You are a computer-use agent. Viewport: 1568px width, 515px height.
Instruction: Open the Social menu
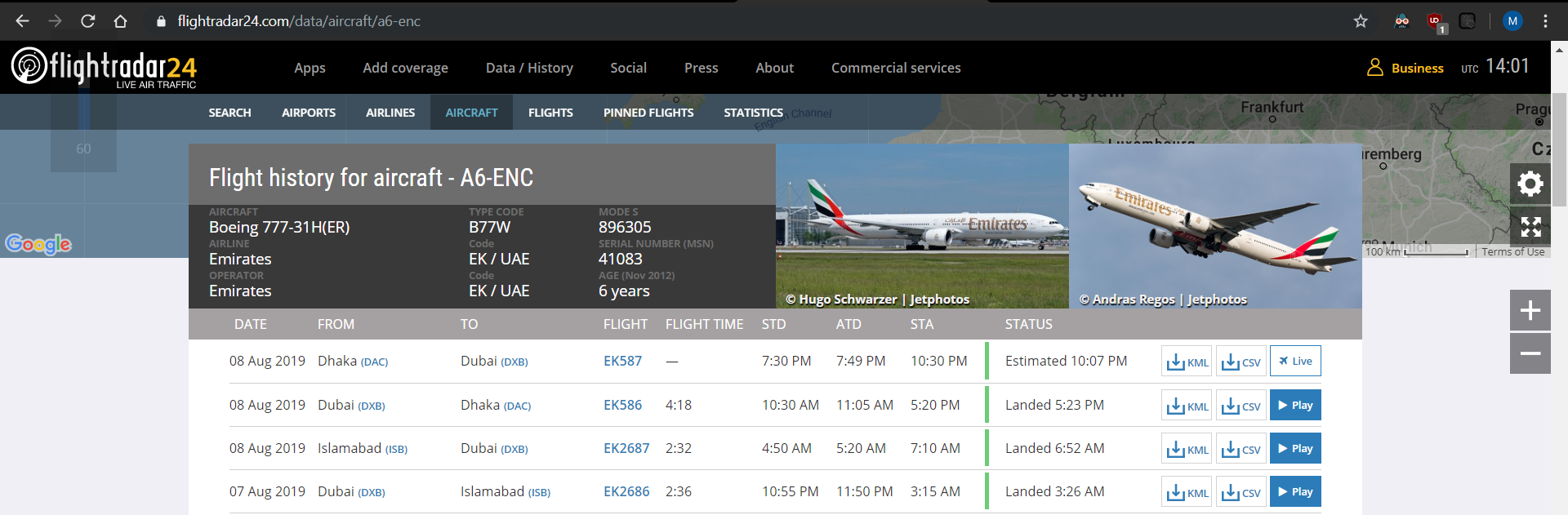click(628, 68)
